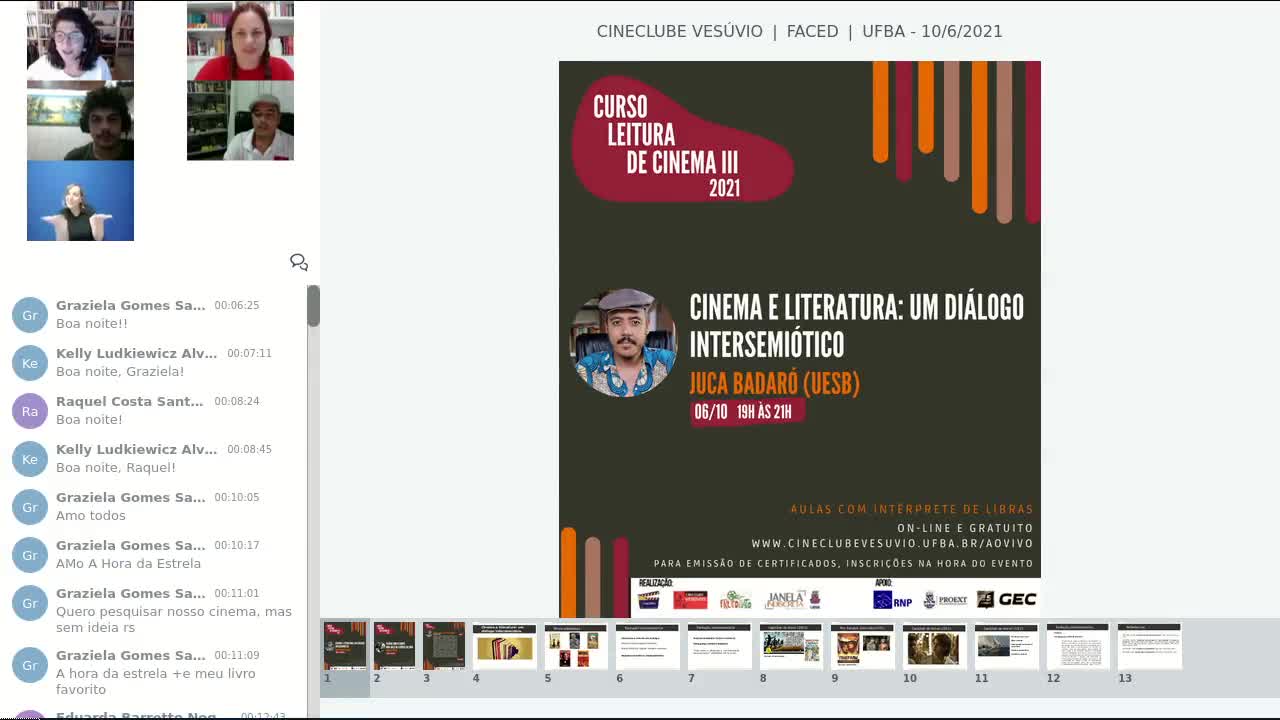1280x720 pixels.
Task: Click the man with cap webcam video
Action: tap(240, 121)
